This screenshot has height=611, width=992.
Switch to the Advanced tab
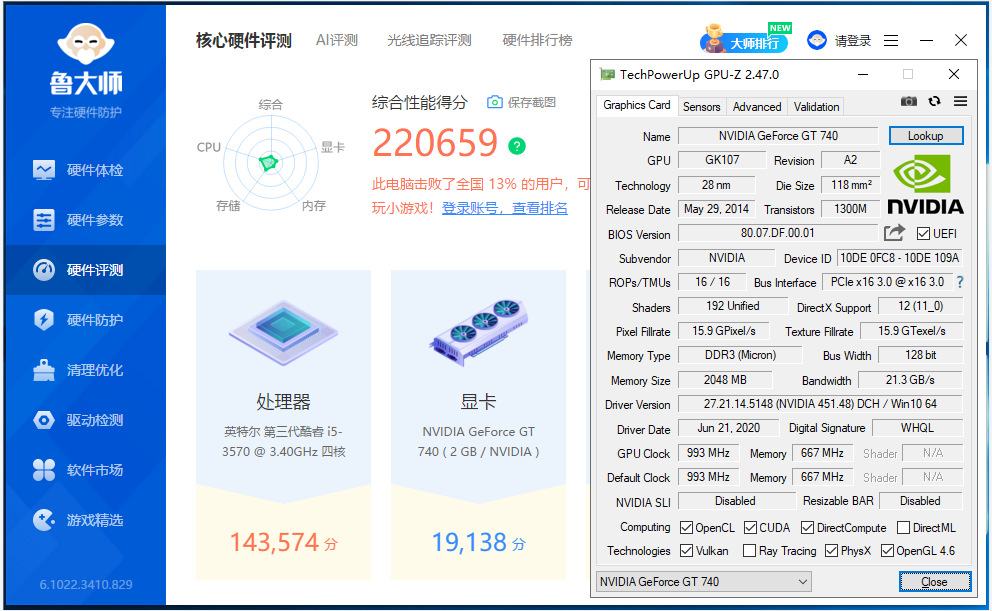[757, 107]
